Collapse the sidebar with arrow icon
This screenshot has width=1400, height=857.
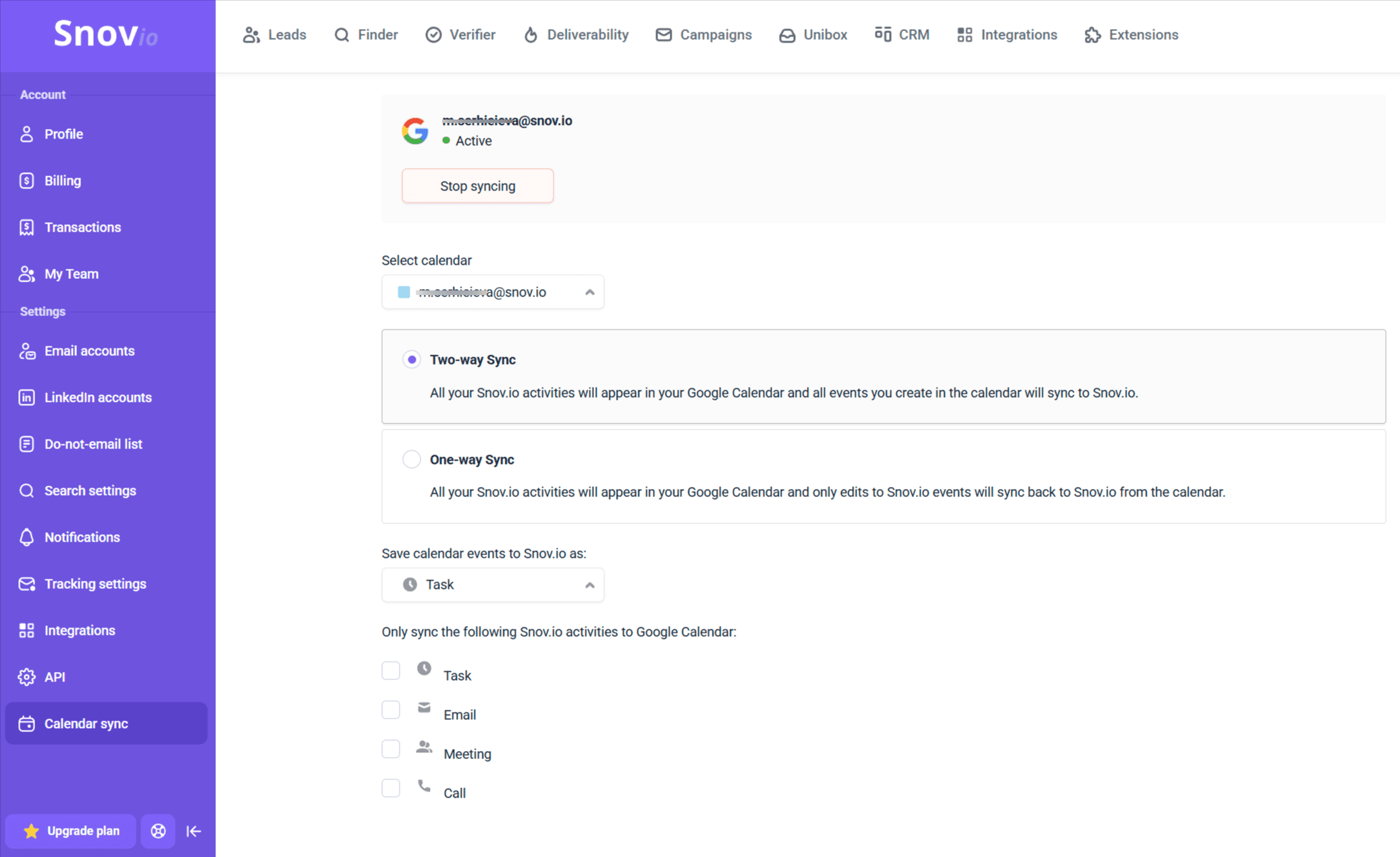tap(194, 831)
